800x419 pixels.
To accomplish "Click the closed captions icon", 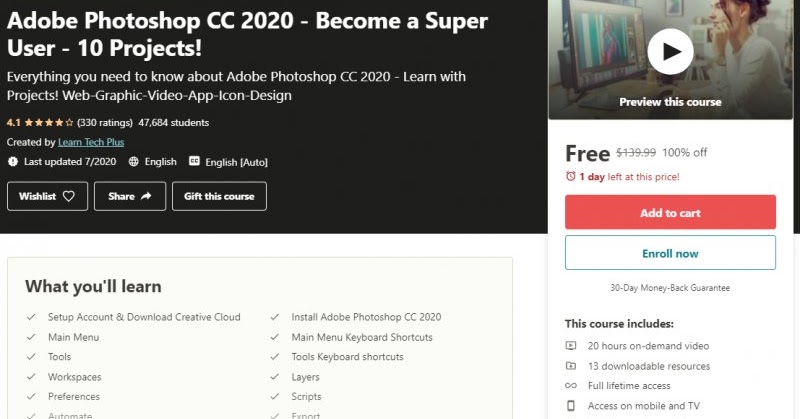I will pos(194,162).
